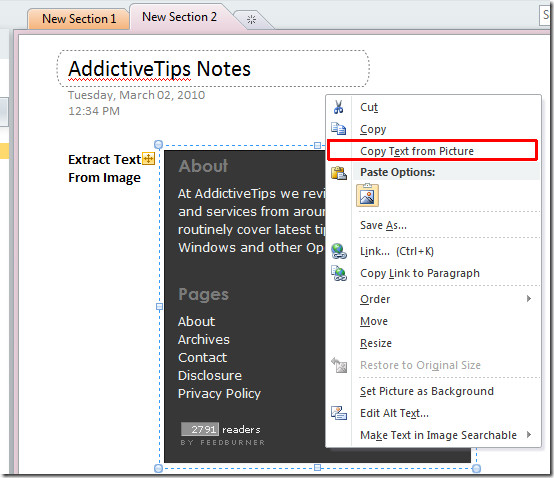
Task: Expand the Order submenu arrow
Action: 529,299
